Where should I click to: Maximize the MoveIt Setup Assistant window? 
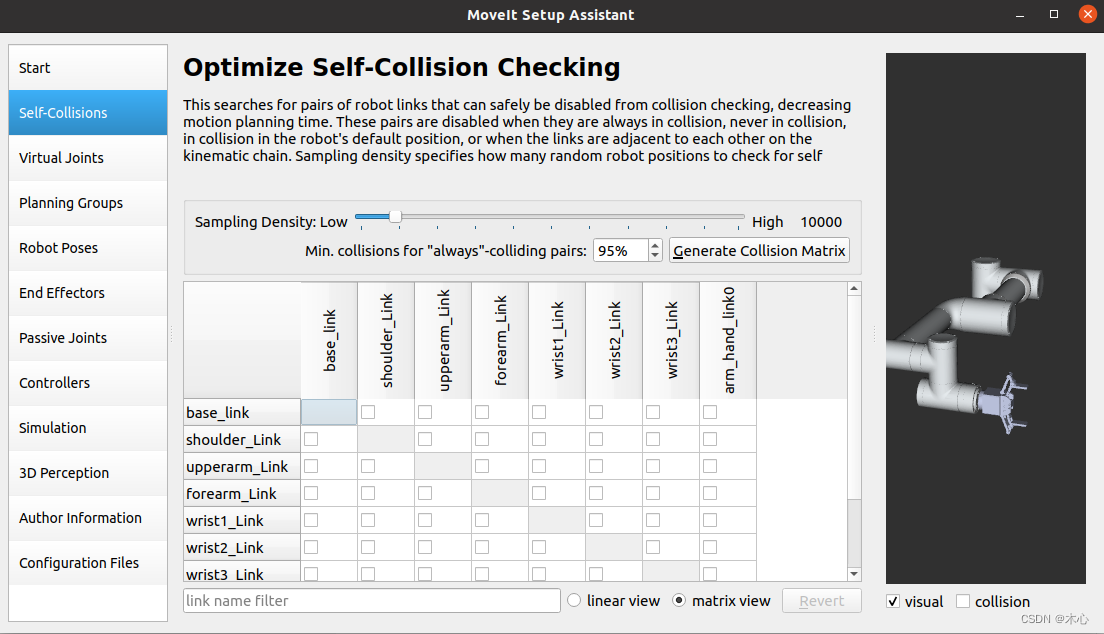pos(1054,14)
